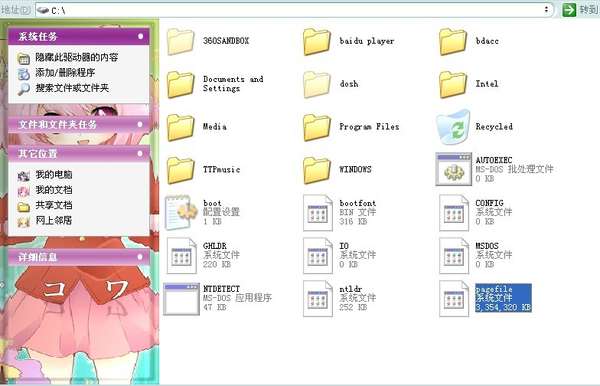Click the 'Recycled' label text
The height and width of the screenshot is (386, 600).
[494, 127]
